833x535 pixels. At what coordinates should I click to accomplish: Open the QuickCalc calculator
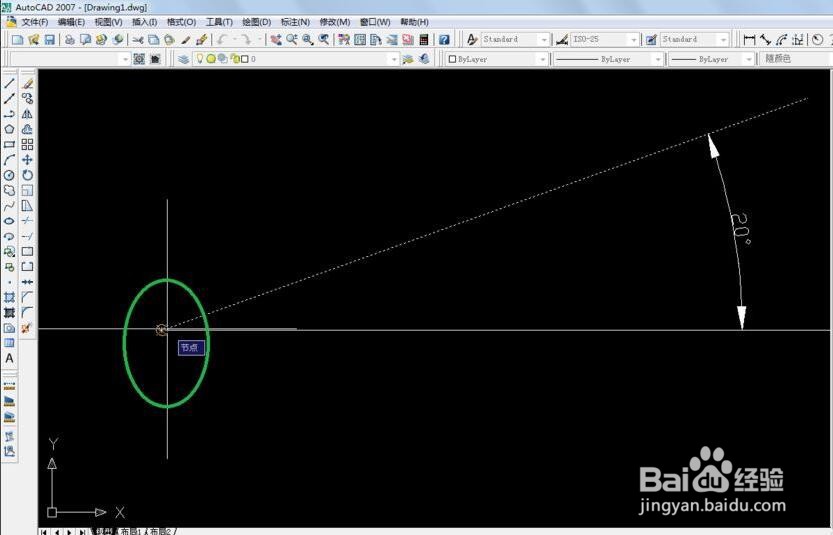[x=424, y=40]
